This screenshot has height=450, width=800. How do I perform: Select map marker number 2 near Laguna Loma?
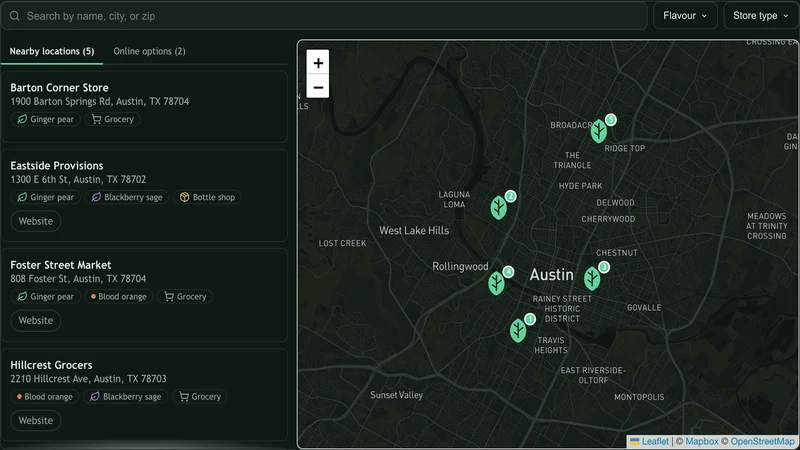point(498,207)
